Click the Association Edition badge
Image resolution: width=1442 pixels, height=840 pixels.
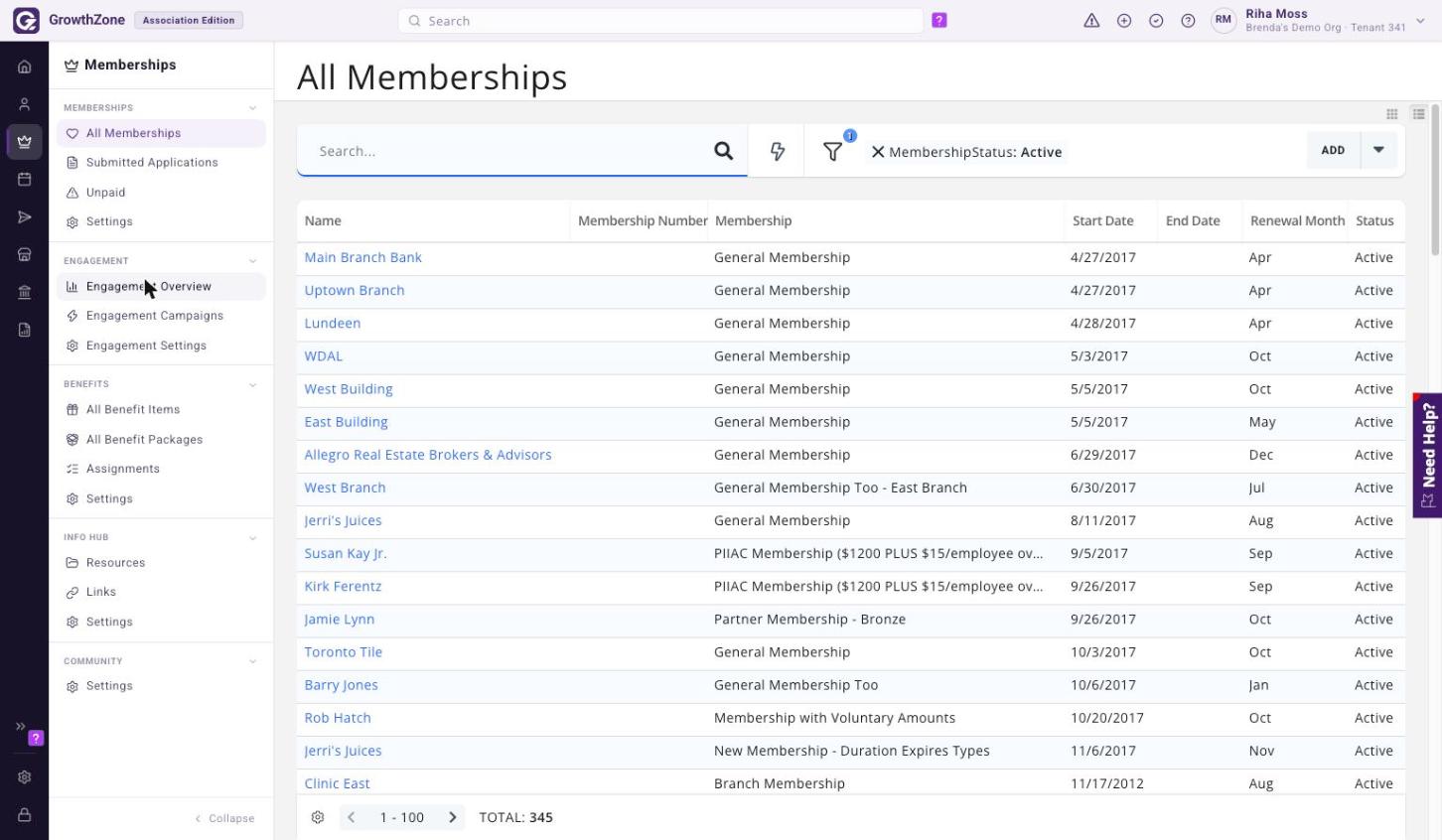[189, 20]
